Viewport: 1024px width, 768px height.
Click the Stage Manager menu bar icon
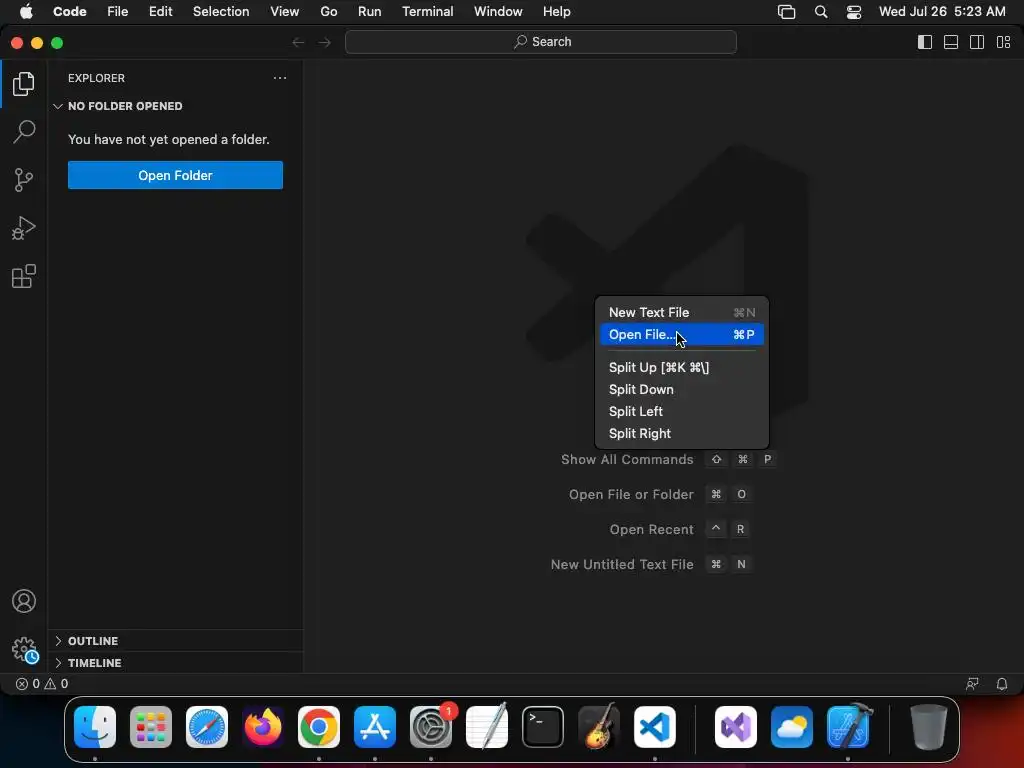[786, 12]
